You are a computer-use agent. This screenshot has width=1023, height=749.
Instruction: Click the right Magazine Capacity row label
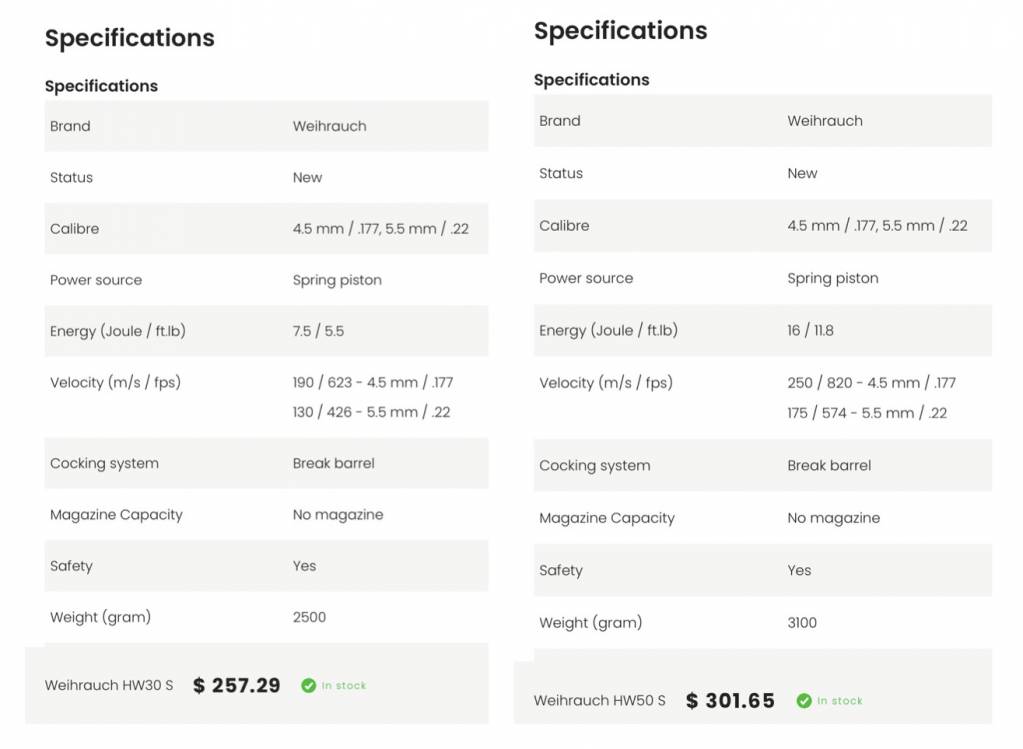606,518
